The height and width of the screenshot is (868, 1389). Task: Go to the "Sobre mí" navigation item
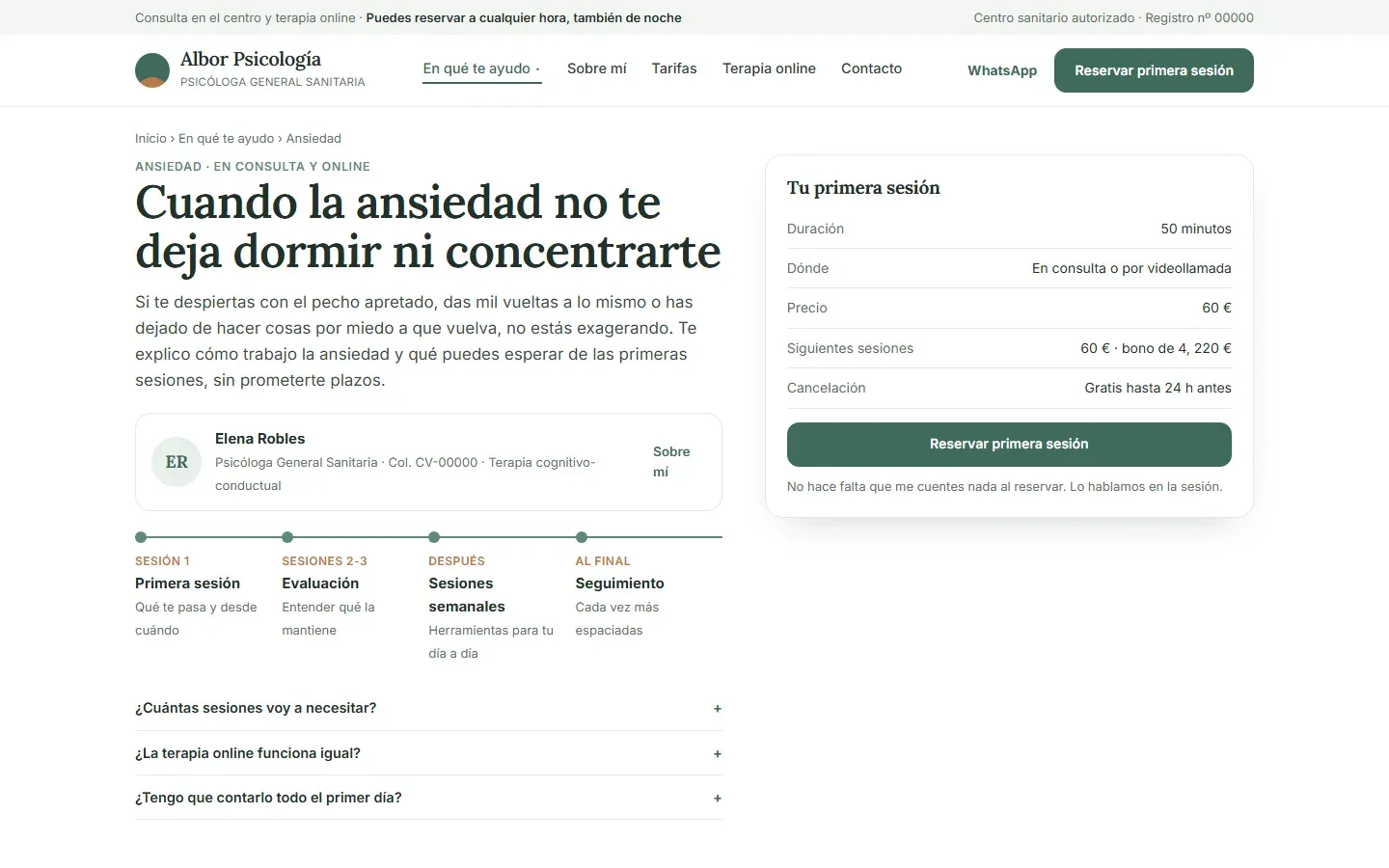point(597,68)
